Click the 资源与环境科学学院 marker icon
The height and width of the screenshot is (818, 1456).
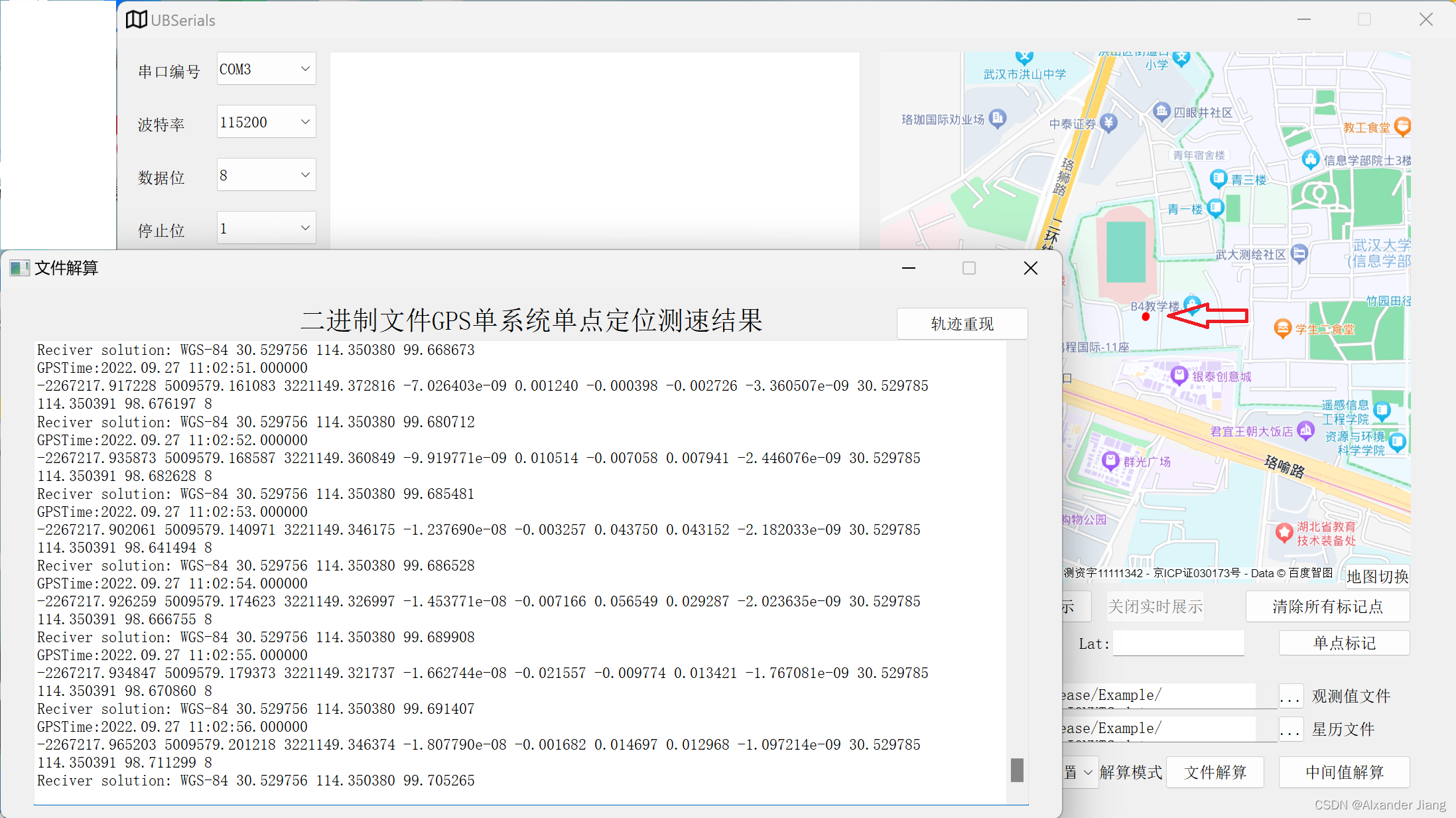[x=1397, y=442]
